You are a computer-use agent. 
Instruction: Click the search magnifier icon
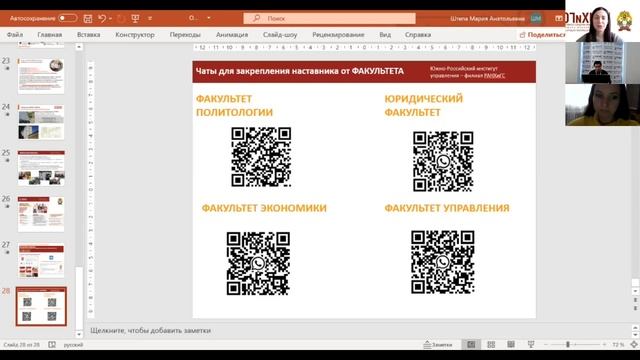[x=256, y=18]
